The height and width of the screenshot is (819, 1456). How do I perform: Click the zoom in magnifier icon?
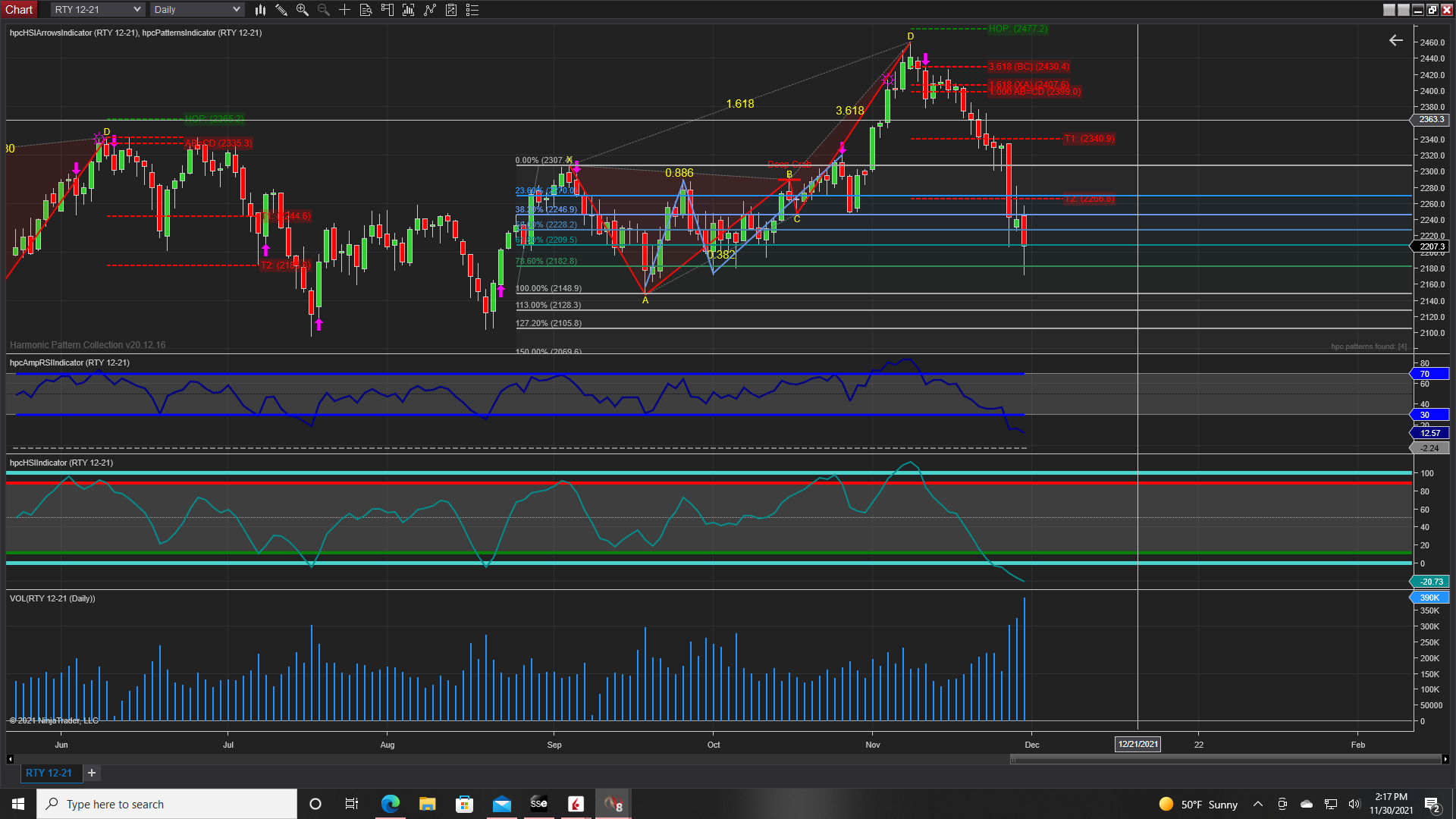pyautogui.click(x=303, y=10)
